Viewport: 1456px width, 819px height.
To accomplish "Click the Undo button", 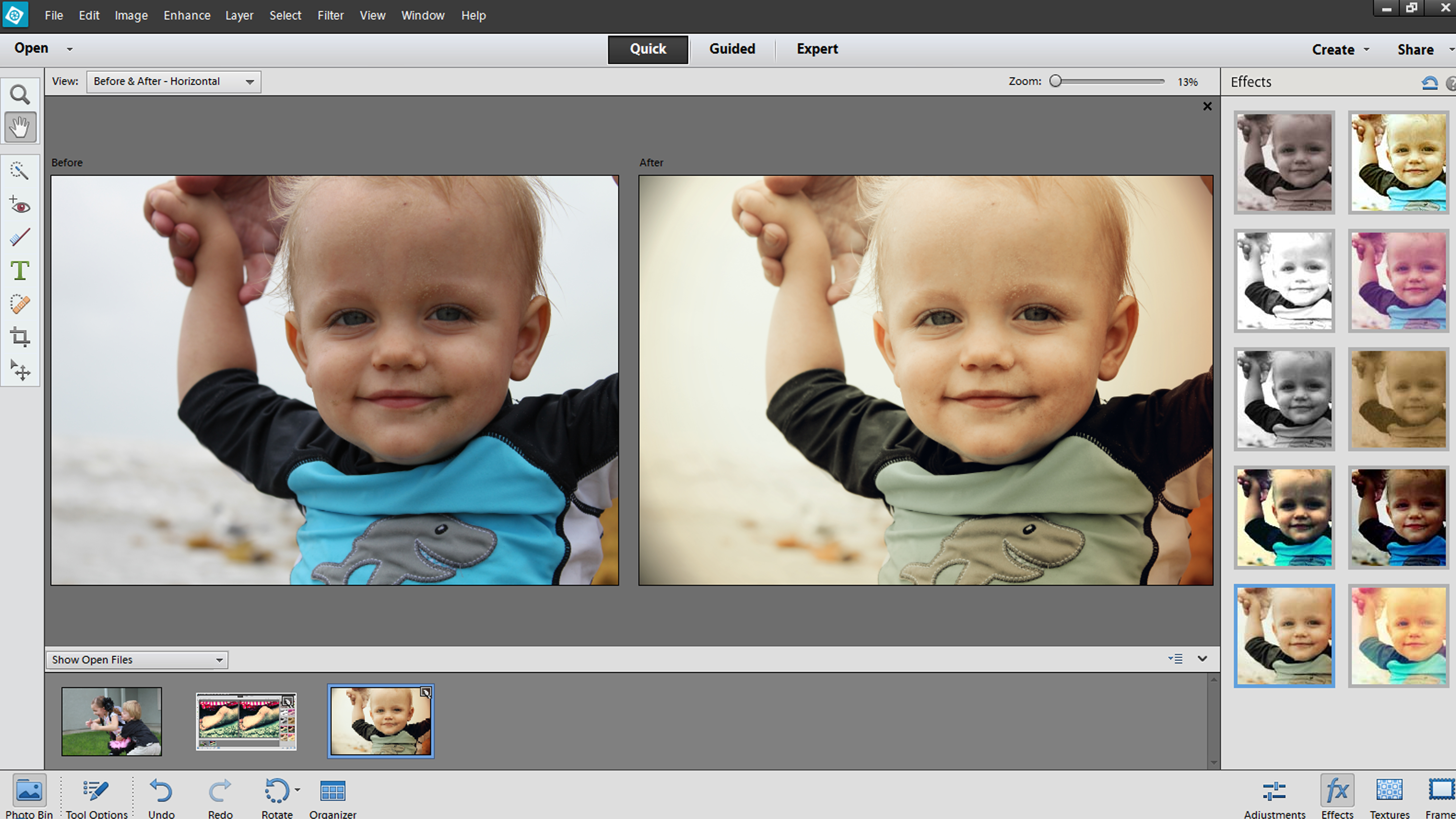I will click(x=161, y=791).
